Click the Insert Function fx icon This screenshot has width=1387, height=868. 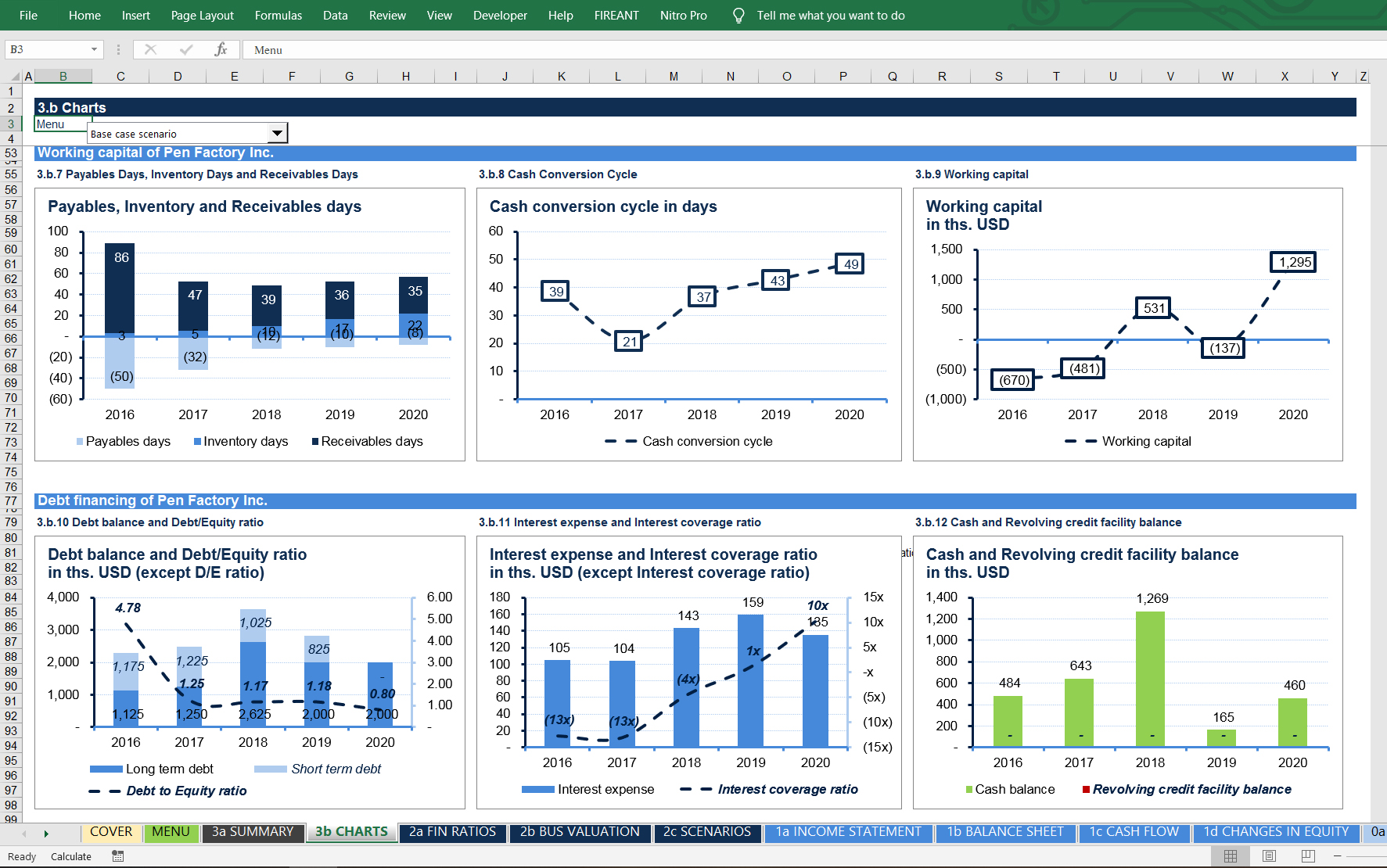(x=221, y=50)
